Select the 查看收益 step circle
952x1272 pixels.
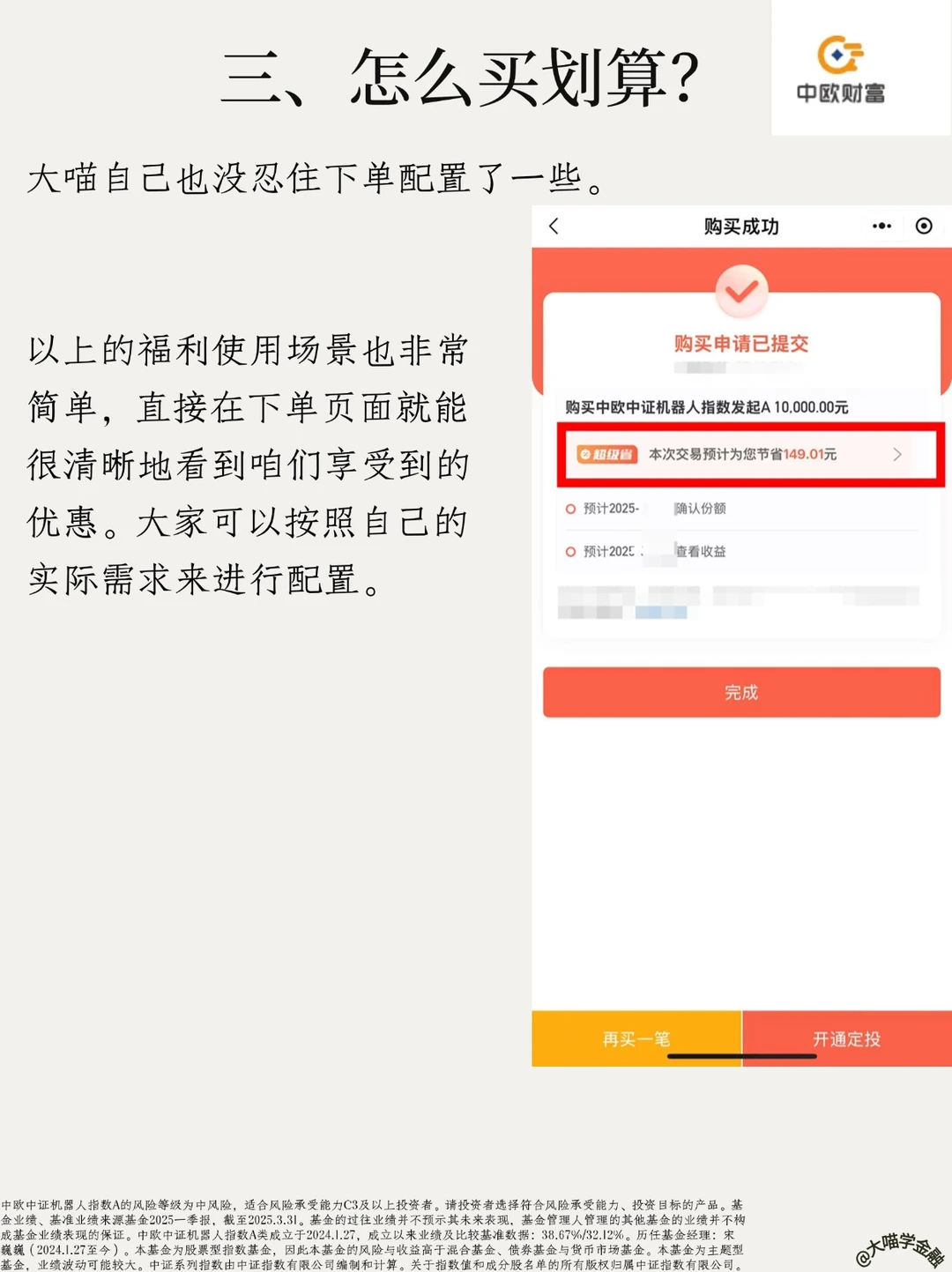[570, 552]
